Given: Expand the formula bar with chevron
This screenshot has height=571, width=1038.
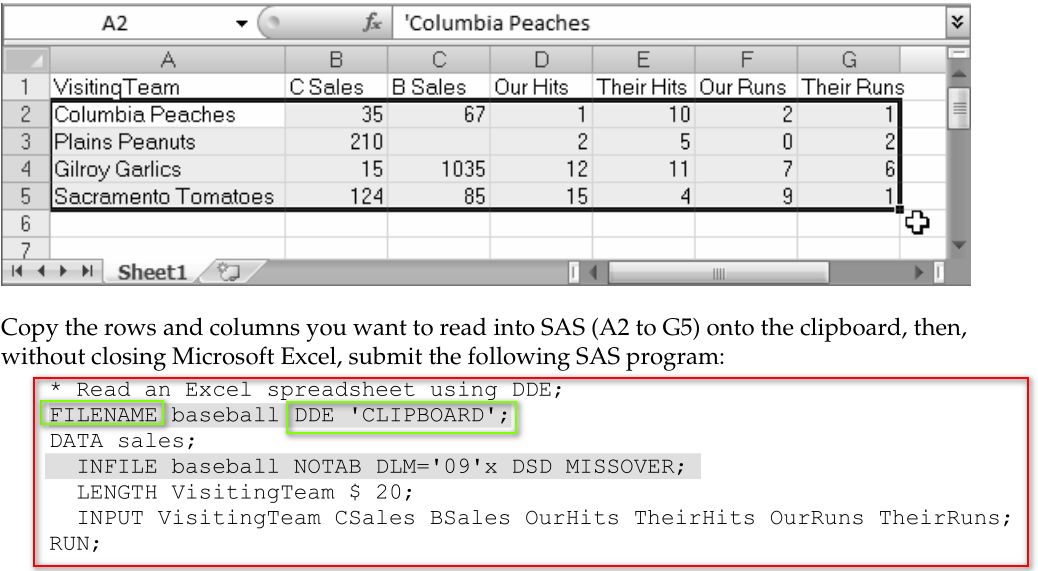Looking at the screenshot, I should pyautogui.click(x=958, y=23).
